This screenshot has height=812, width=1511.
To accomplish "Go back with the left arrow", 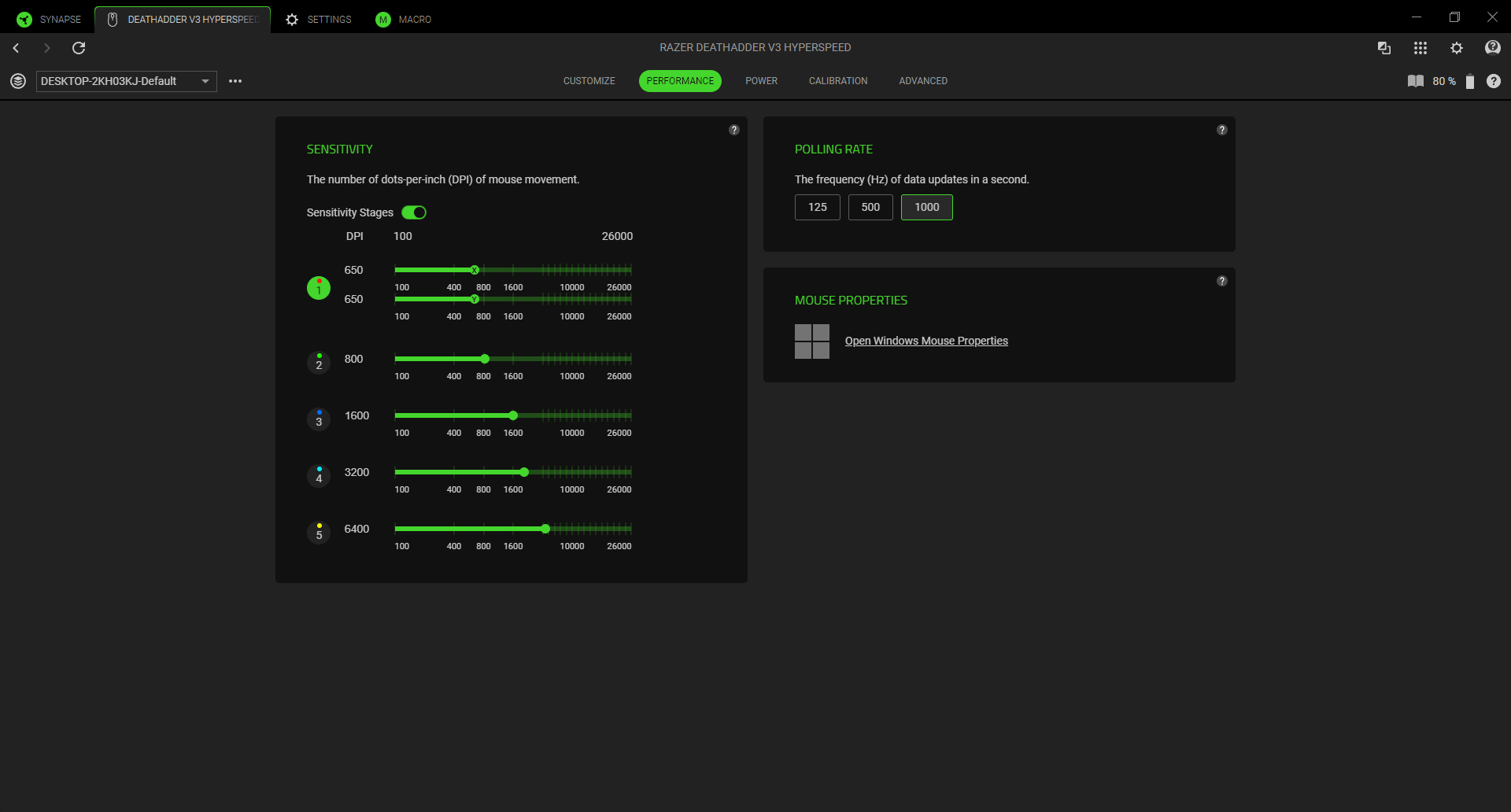I will [16, 48].
